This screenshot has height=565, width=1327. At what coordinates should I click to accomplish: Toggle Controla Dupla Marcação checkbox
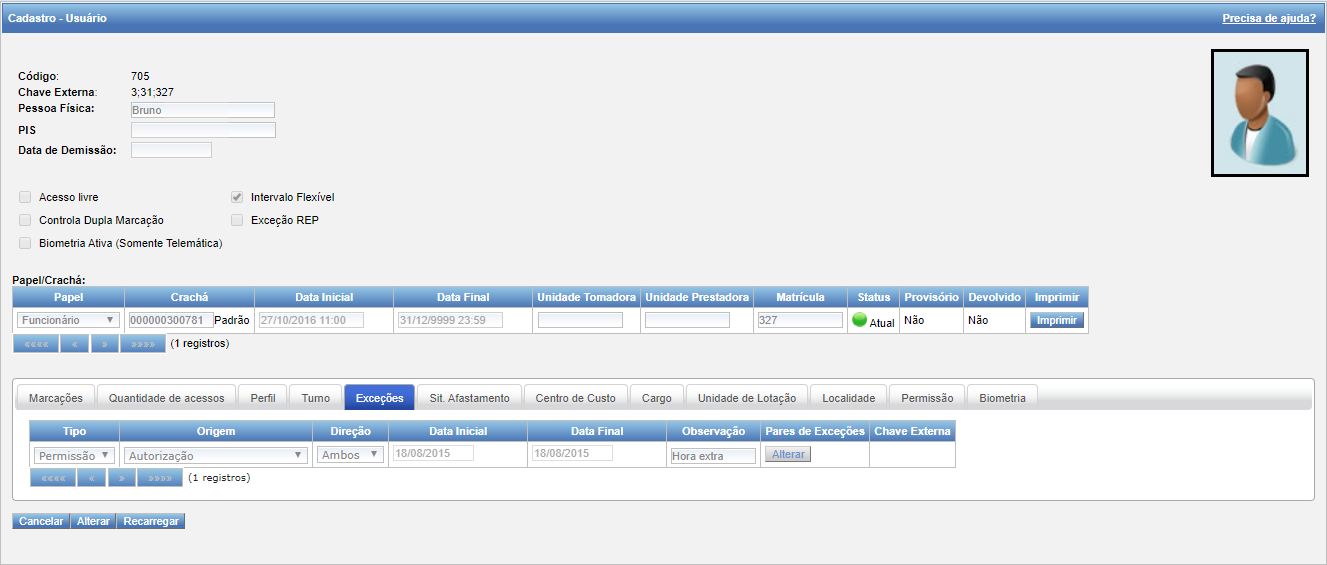pos(25,220)
